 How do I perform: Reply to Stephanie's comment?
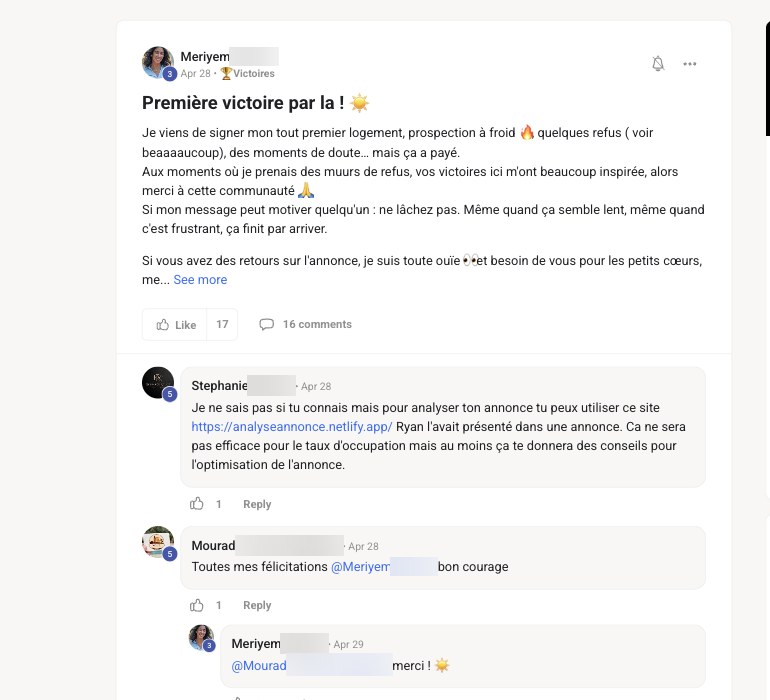257,504
